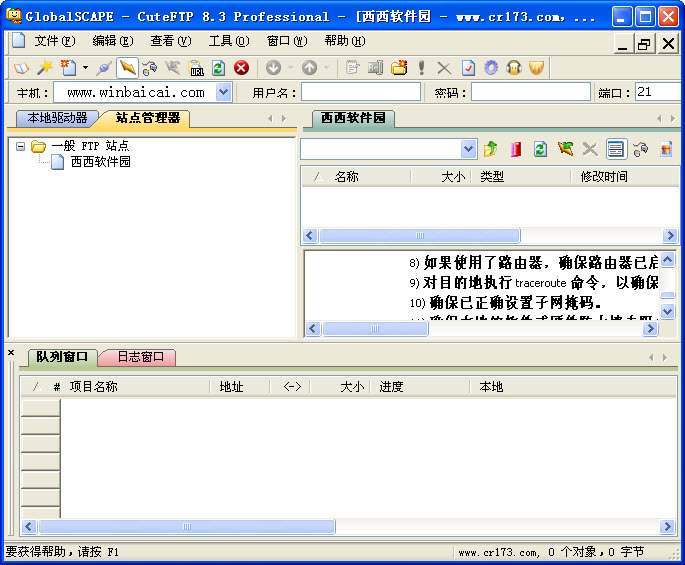Screen dimensions: 685x565
Task: Toggle the highlighted connect button in main toolbar
Action: point(127,68)
